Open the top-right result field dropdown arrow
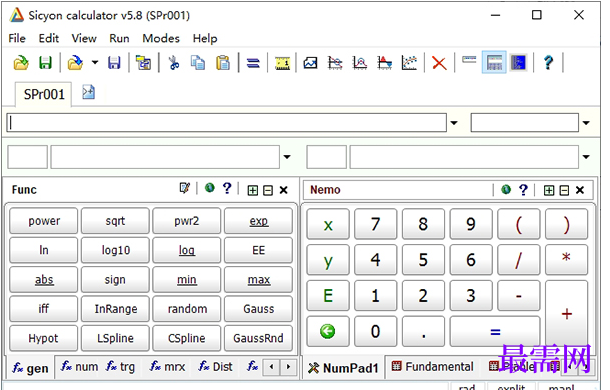This screenshot has width=610, height=390. point(586,123)
